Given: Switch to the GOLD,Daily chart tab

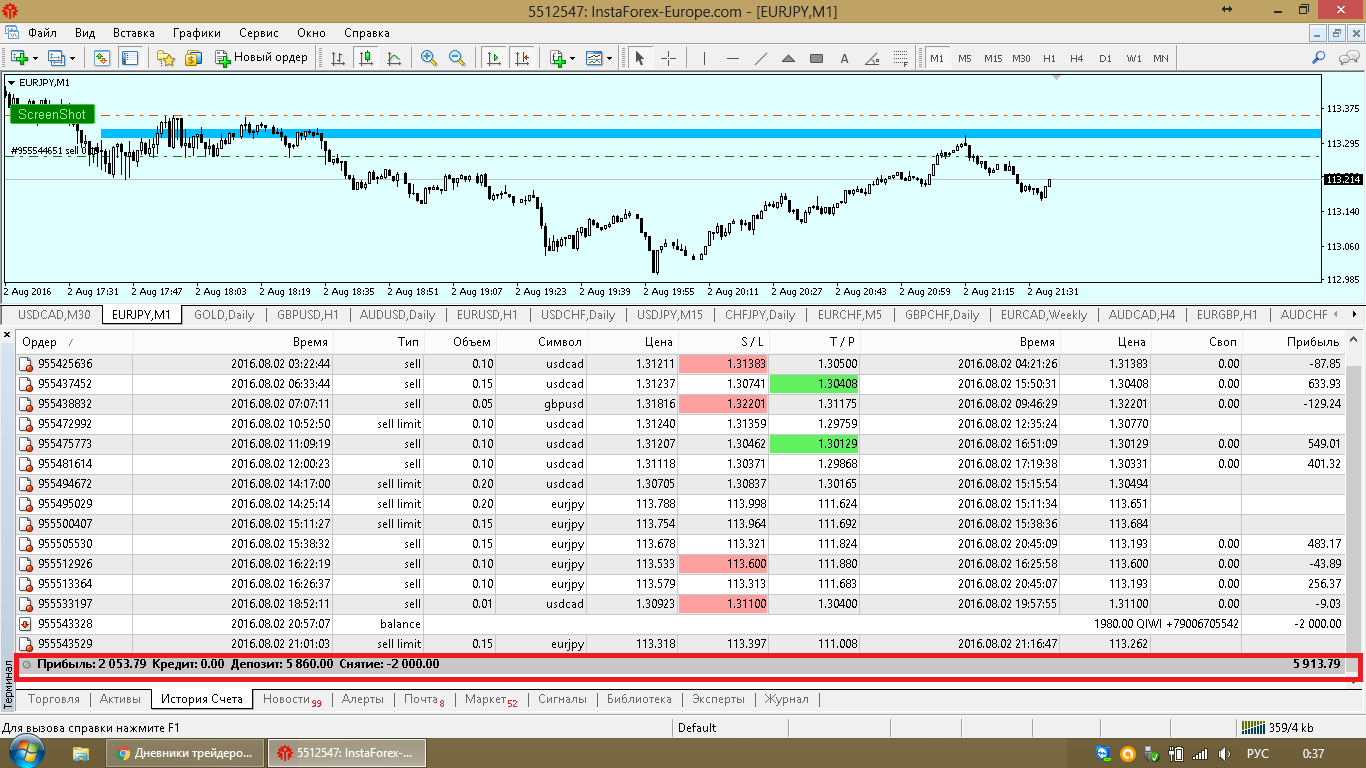Looking at the screenshot, I should (224, 315).
